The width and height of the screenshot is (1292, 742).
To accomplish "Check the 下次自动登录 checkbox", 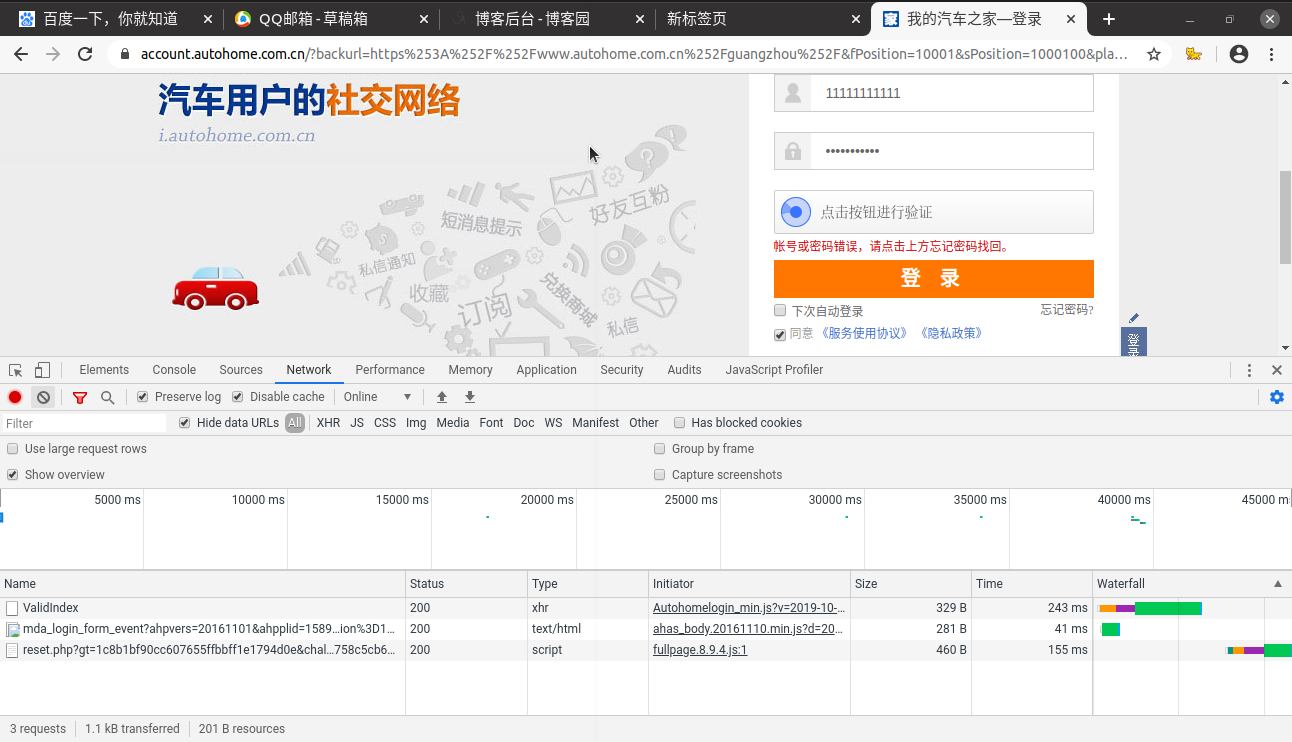I will [780, 311].
